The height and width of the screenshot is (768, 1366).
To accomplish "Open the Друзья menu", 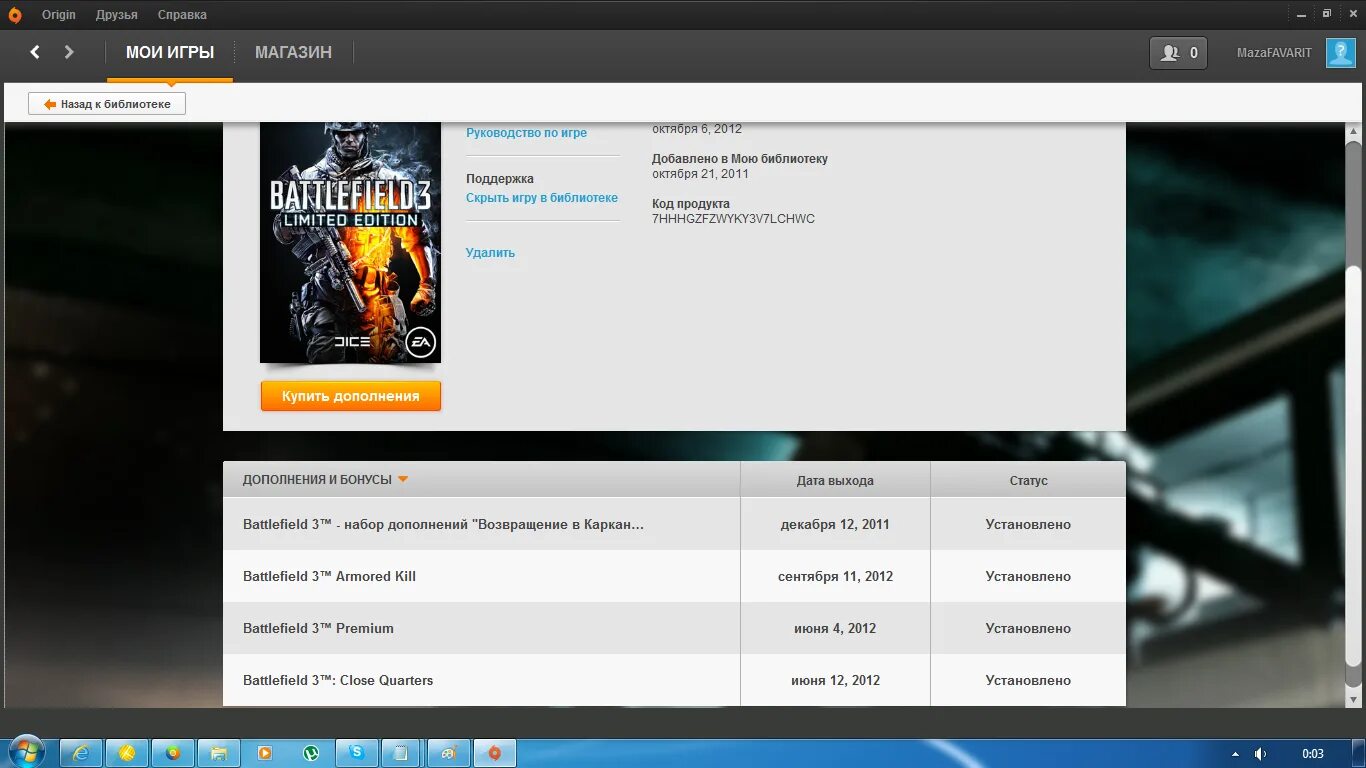I will pos(117,15).
